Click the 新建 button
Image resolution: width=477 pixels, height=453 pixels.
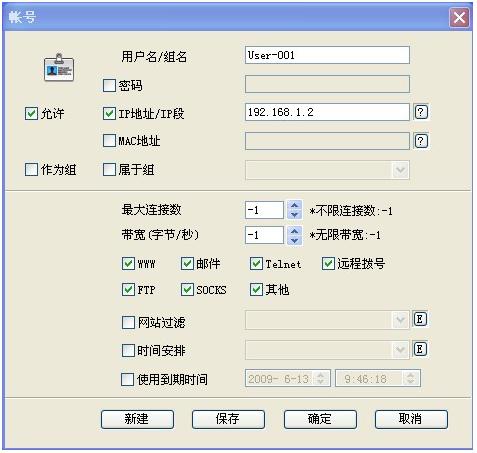tap(137, 419)
